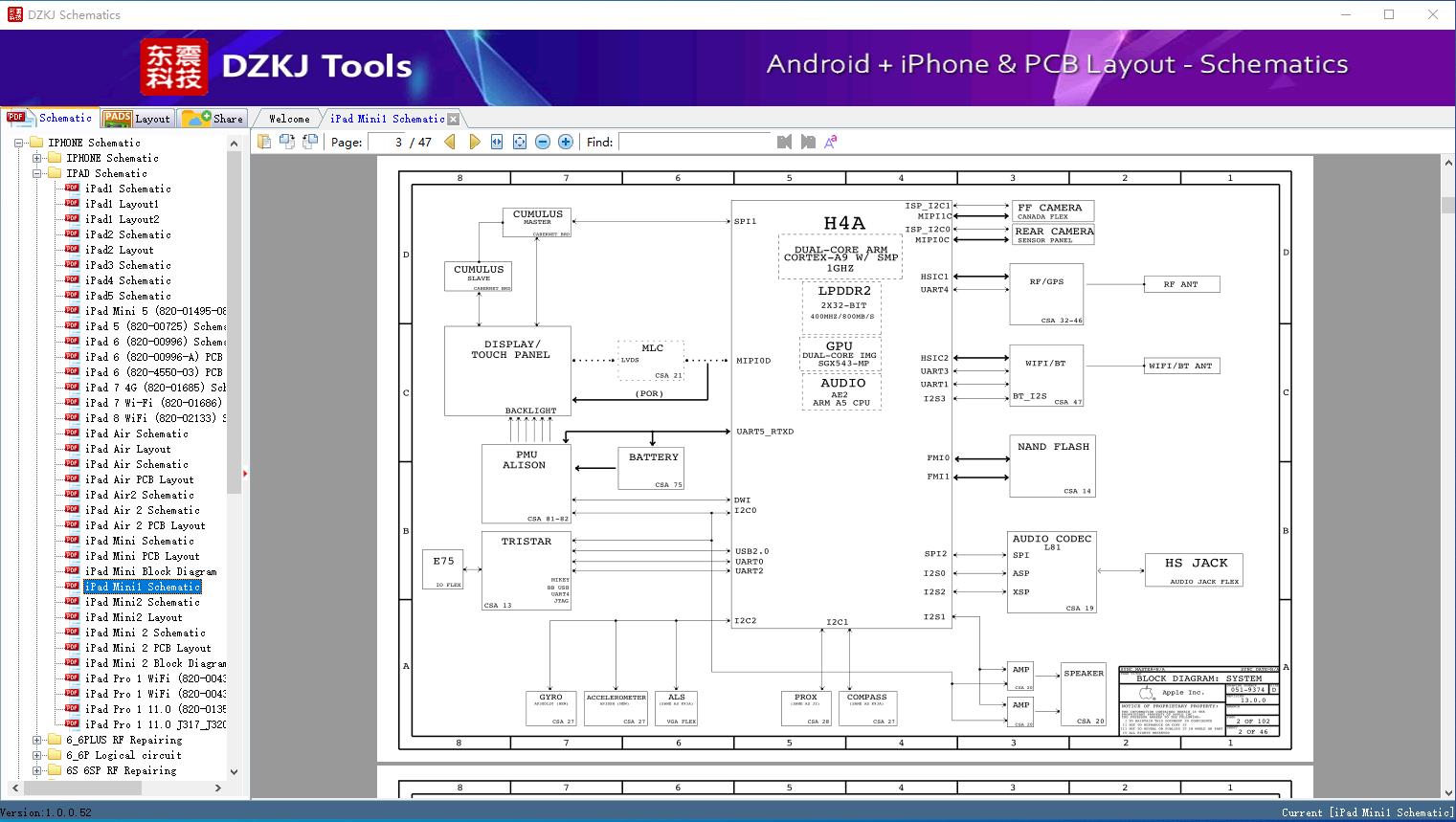
Task: Click the fit-to-page icon
Action: pyautogui.click(x=519, y=141)
